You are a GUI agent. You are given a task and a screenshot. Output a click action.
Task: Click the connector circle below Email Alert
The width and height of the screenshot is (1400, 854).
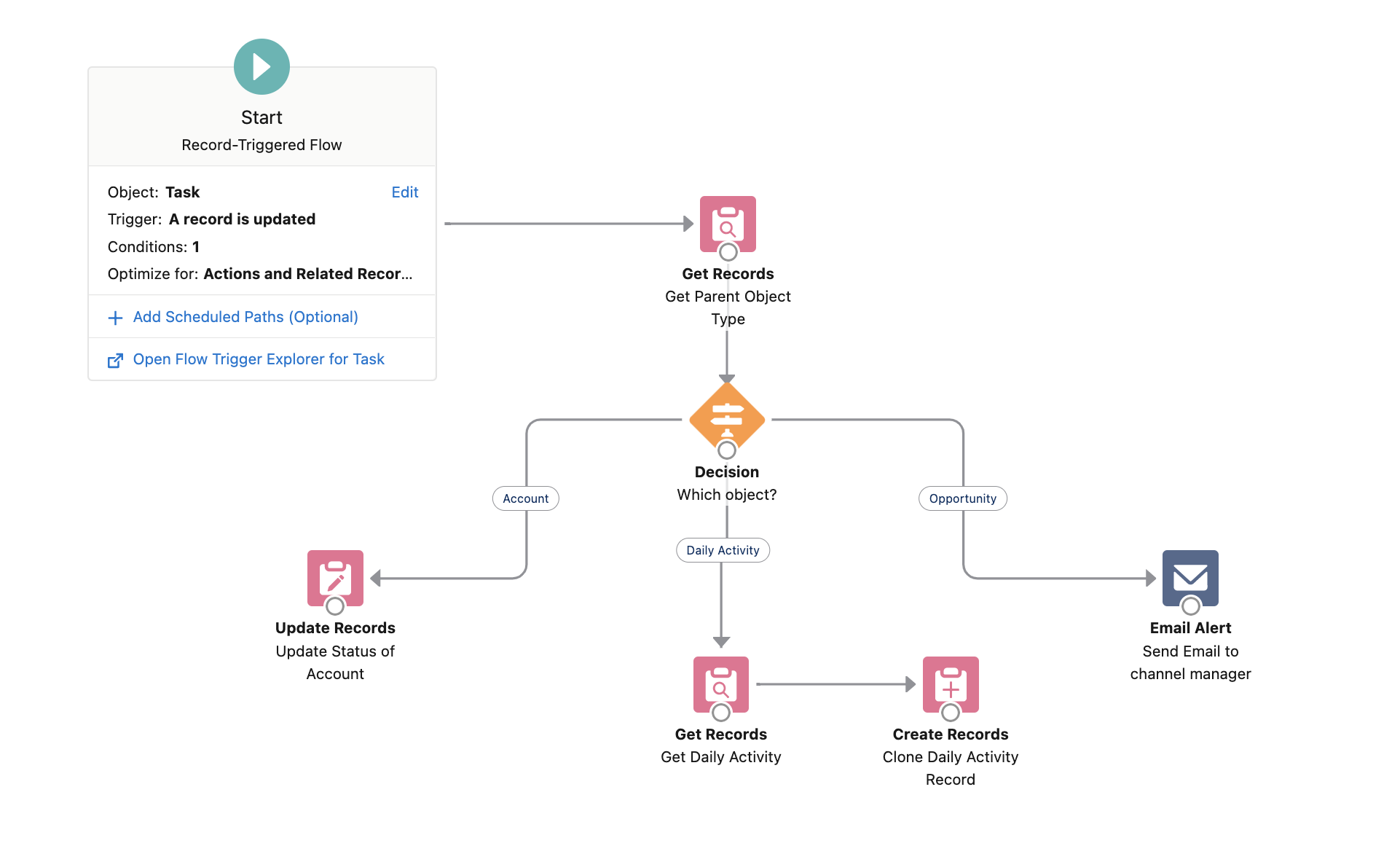click(1190, 607)
